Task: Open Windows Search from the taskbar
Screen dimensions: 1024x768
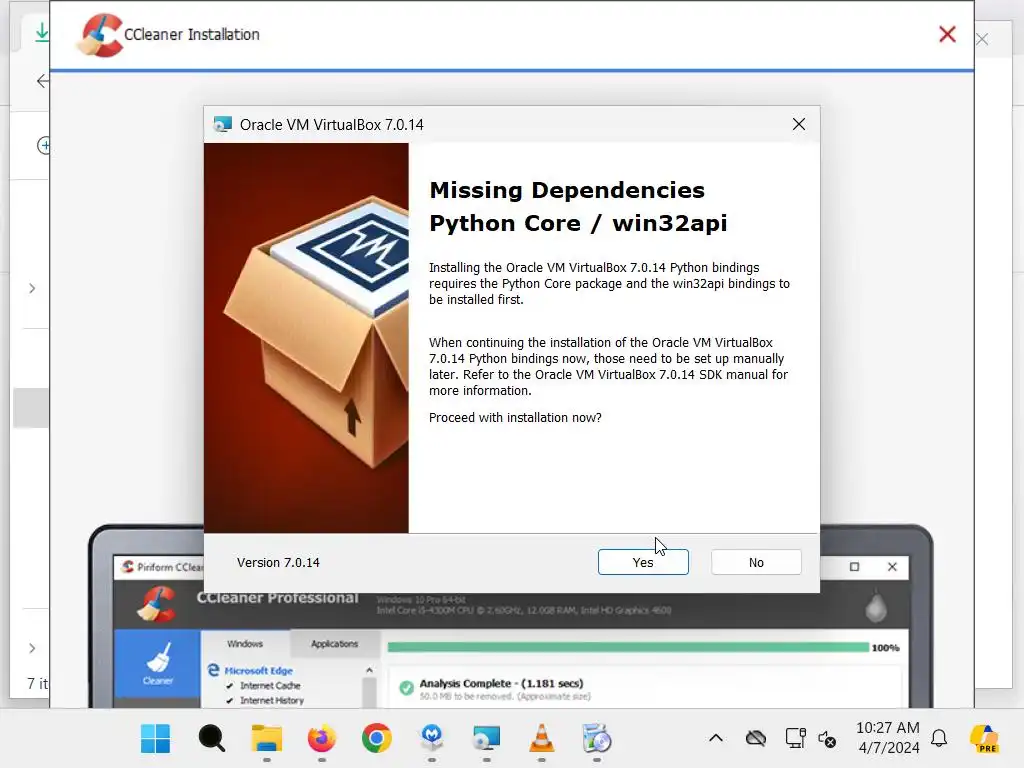Action: (x=212, y=739)
